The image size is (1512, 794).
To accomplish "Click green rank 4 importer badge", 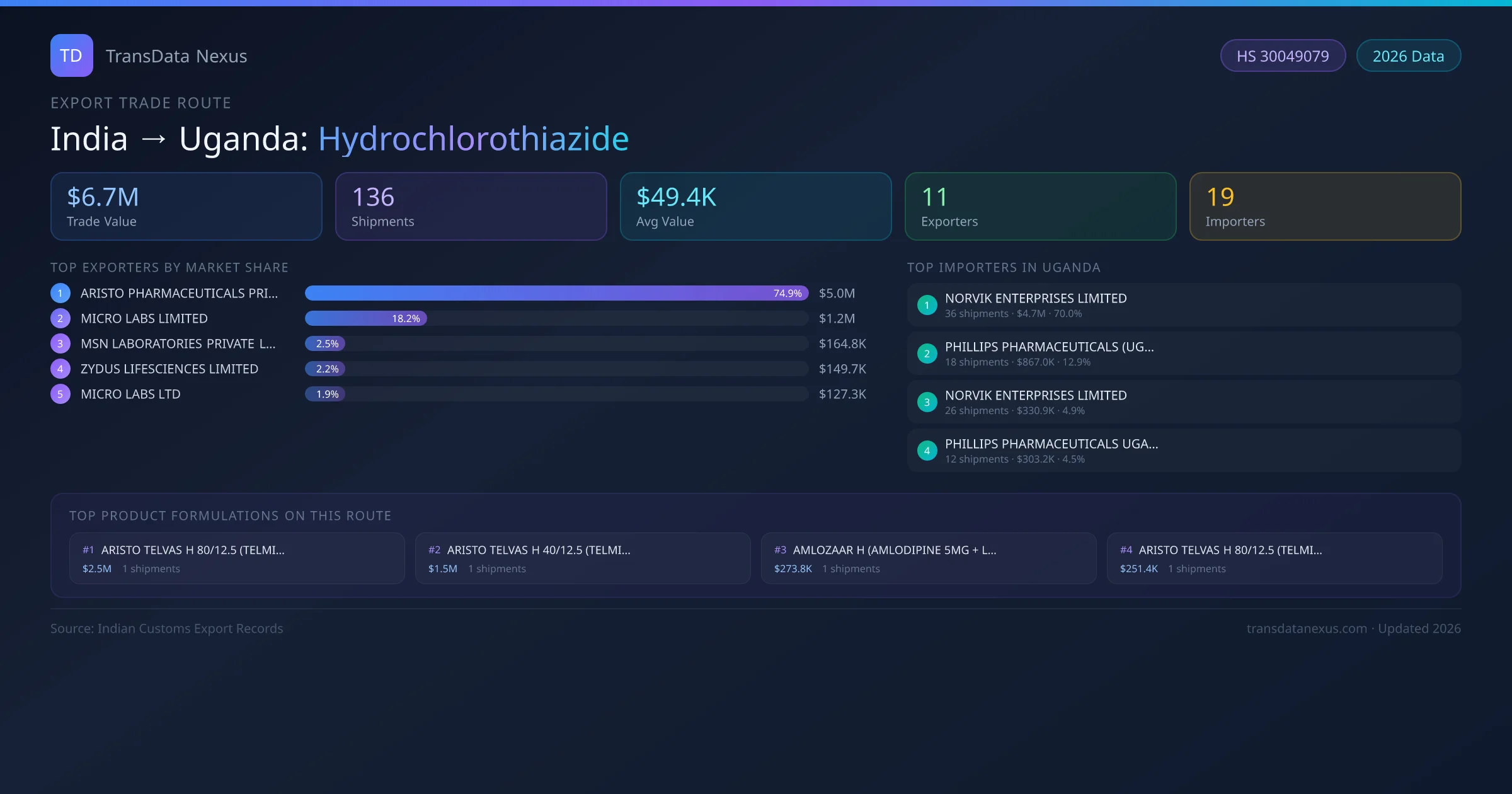I will (x=927, y=451).
